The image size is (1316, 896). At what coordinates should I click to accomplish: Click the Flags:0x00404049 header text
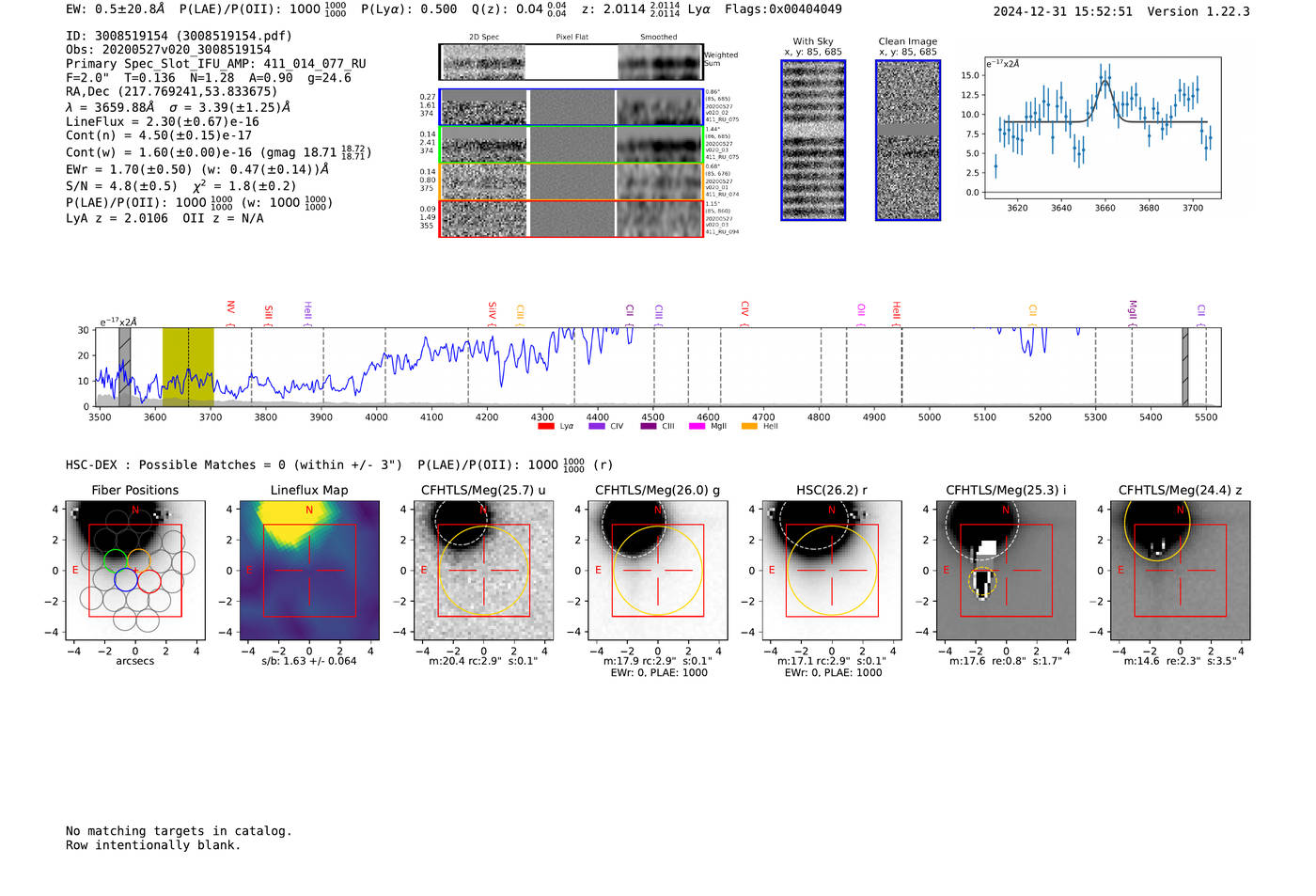[x=783, y=8]
